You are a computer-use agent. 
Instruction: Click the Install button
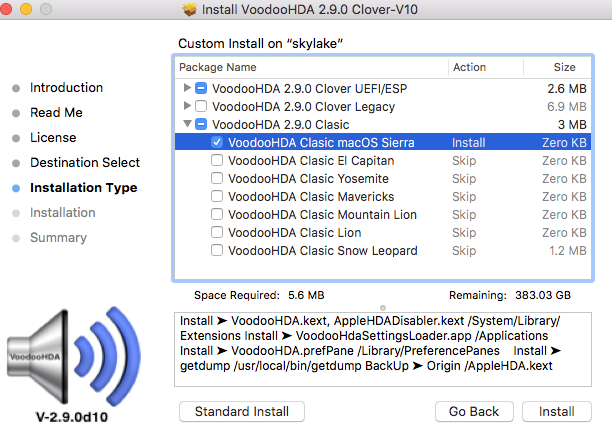[556, 411]
